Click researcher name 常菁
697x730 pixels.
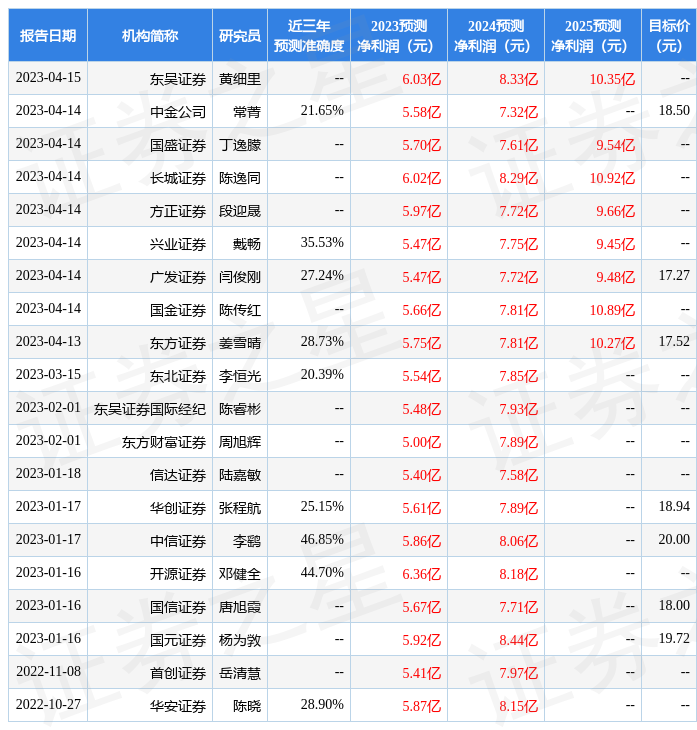click(247, 112)
